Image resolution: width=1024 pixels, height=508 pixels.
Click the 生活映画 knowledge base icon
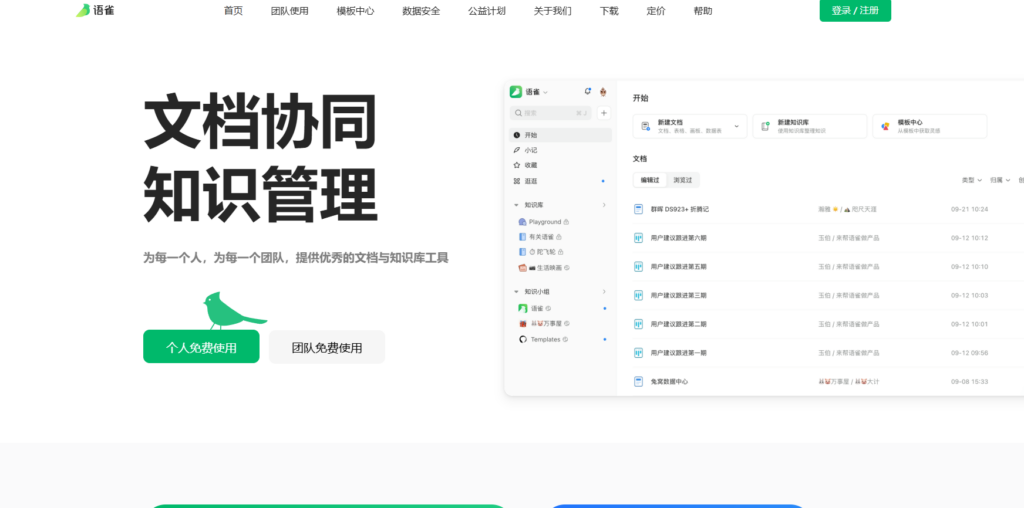point(522,268)
